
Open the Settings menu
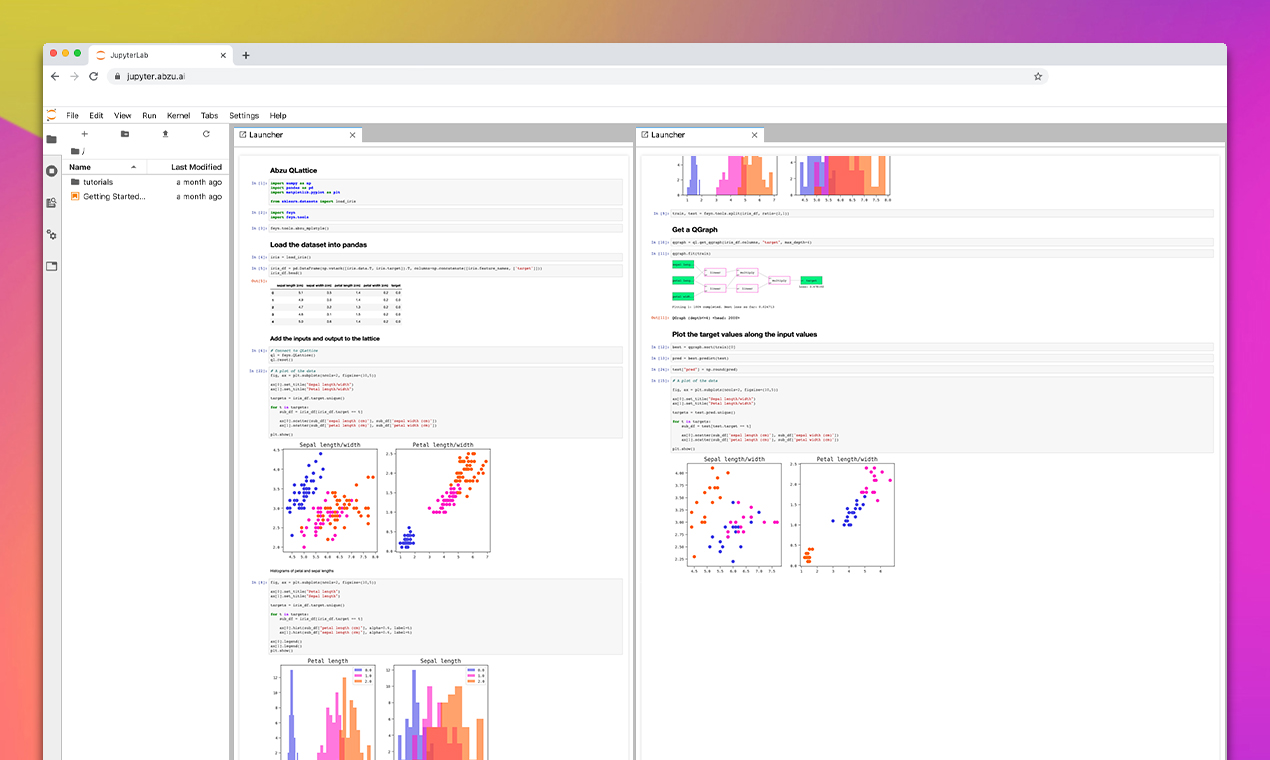pyautogui.click(x=244, y=116)
